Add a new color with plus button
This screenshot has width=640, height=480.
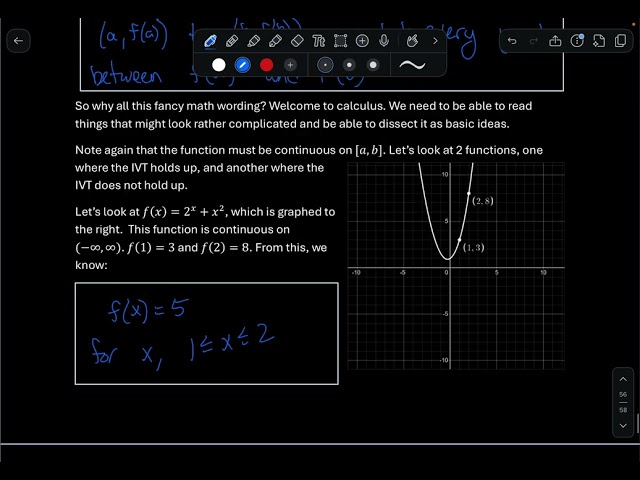click(290, 65)
